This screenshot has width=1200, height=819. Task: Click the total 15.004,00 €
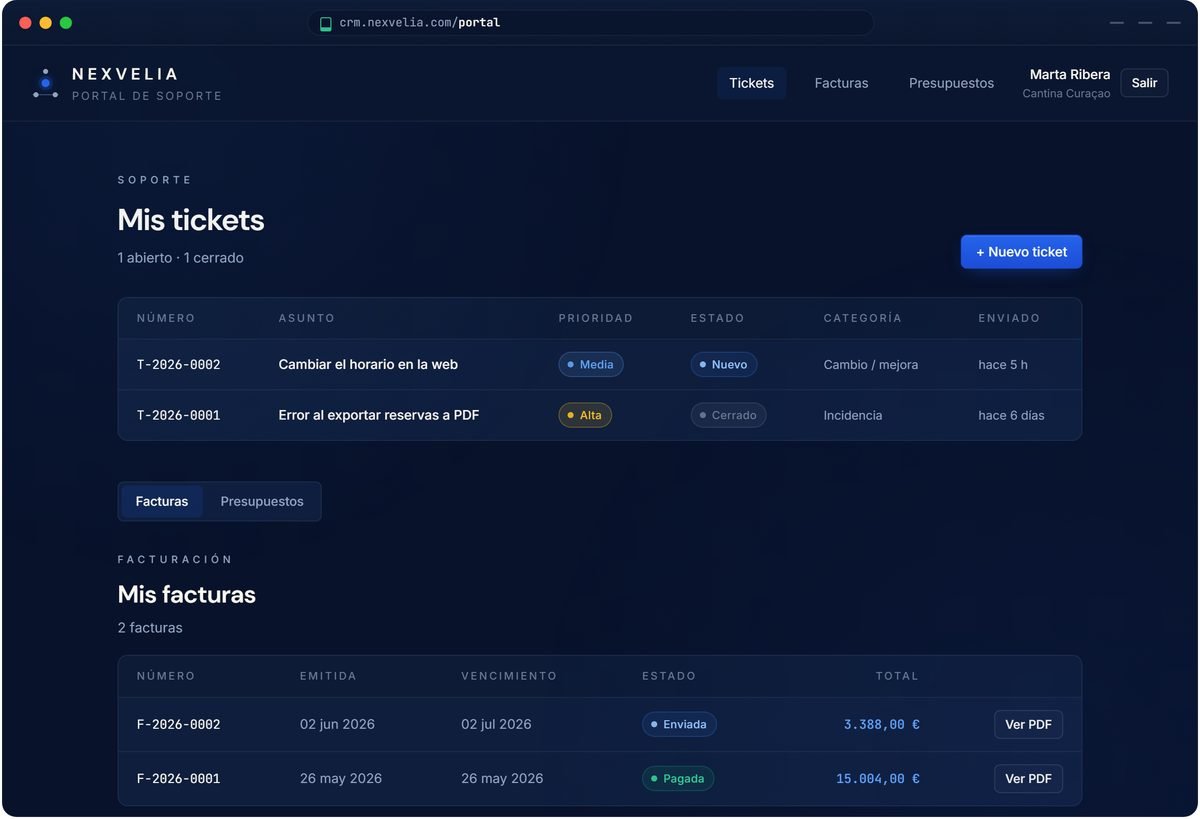pyautogui.click(x=878, y=778)
